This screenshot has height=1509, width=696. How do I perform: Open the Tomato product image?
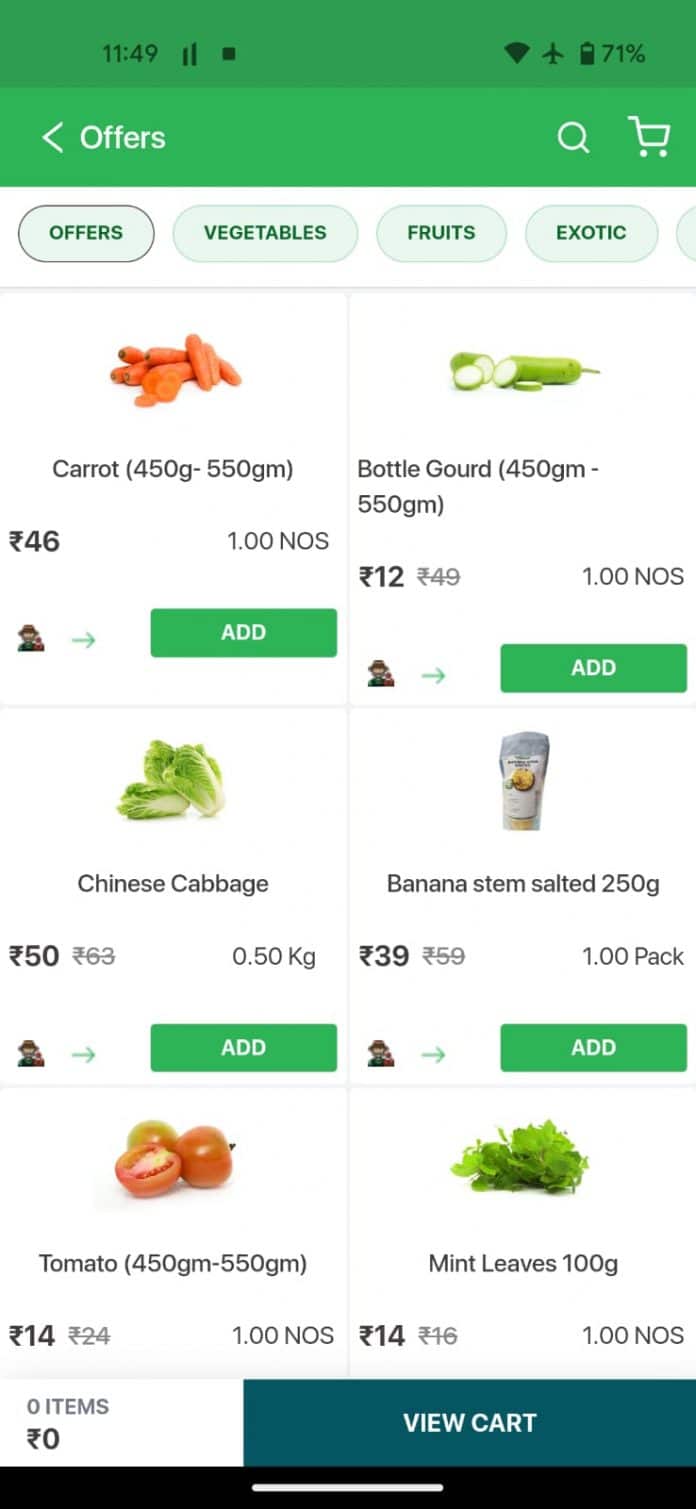click(172, 1160)
